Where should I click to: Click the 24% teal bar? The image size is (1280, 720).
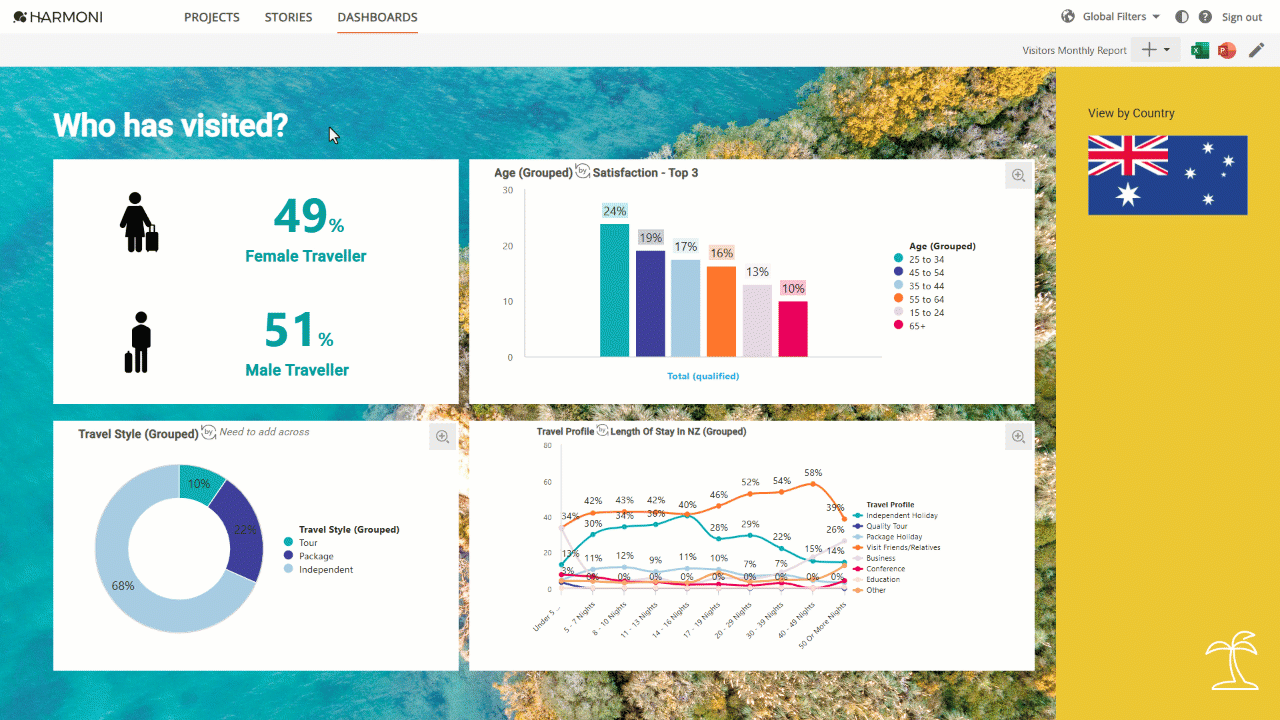(614, 290)
